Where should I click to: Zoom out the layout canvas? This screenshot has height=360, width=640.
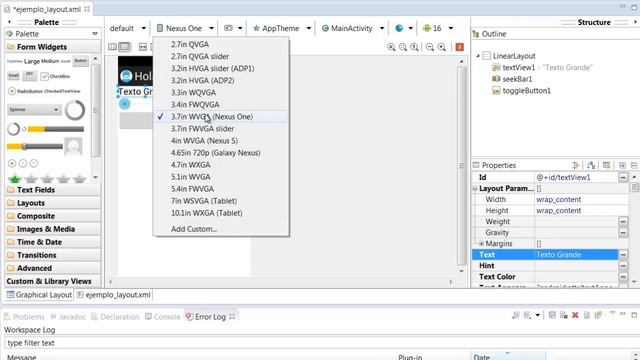coord(430,47)
